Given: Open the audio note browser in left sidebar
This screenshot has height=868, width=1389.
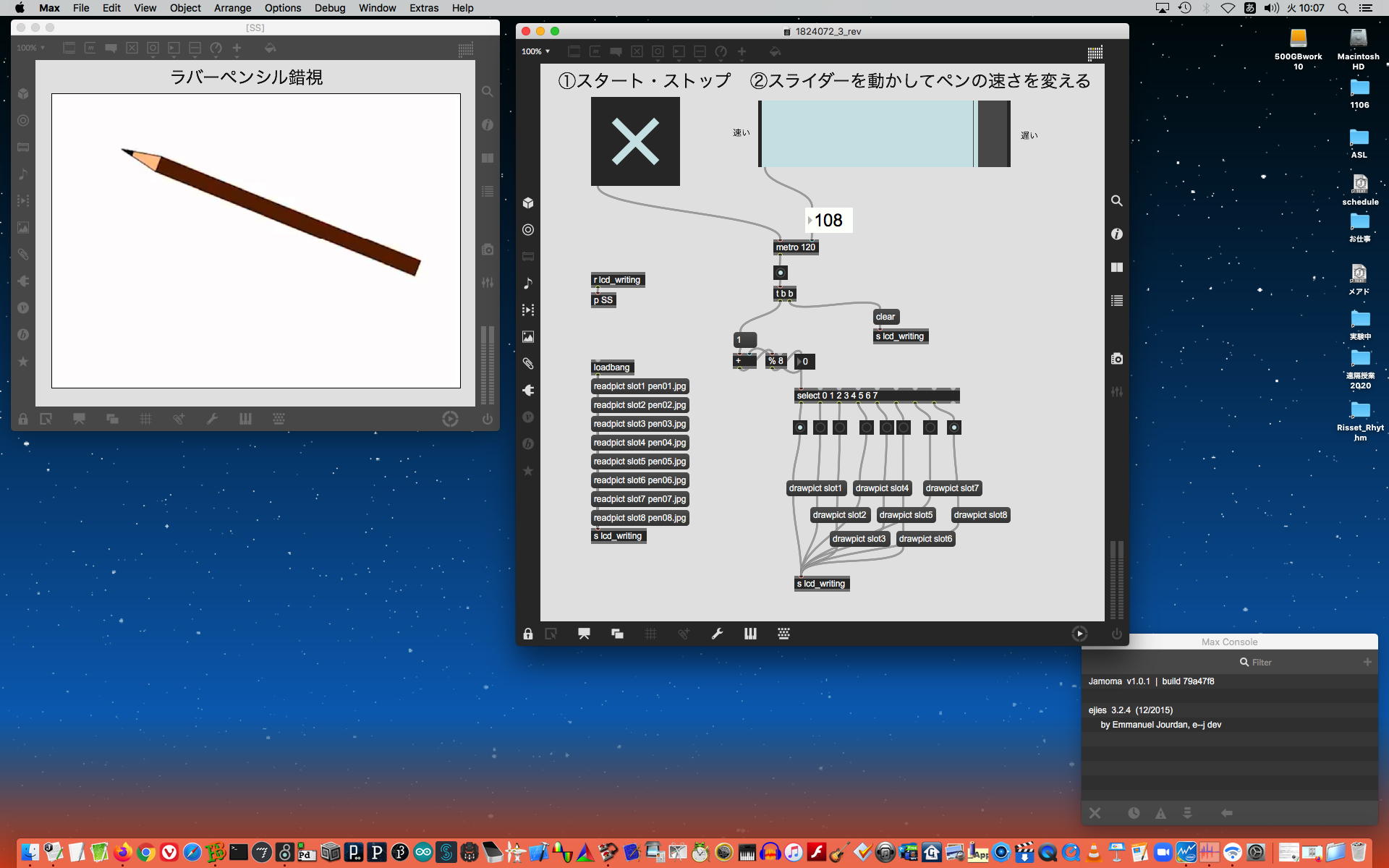Looking at the screenshot, I should pos(528,283).
